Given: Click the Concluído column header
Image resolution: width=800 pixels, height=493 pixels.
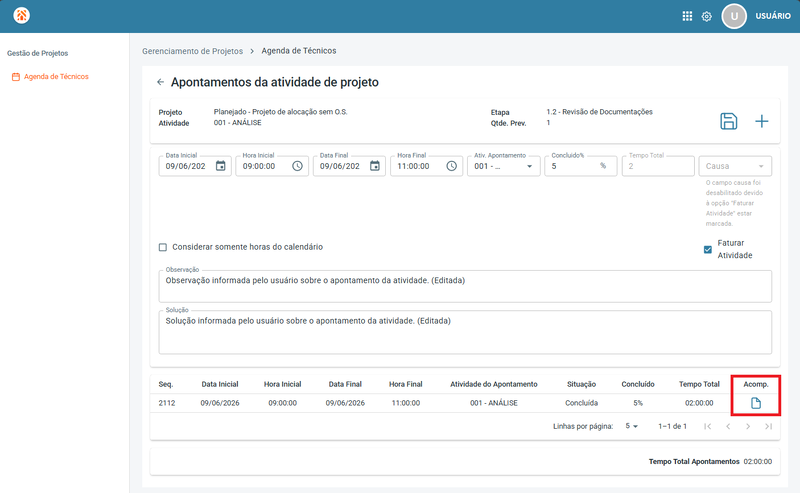Looking at the screenshot, I should 638,384.
